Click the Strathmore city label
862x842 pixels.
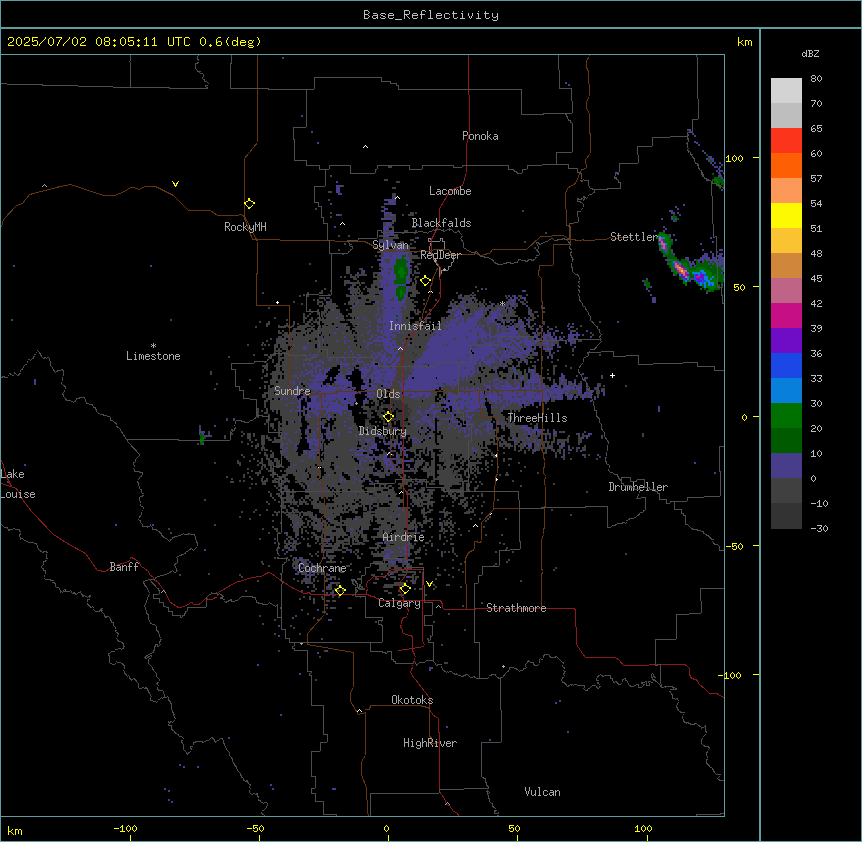coord(516,608)
